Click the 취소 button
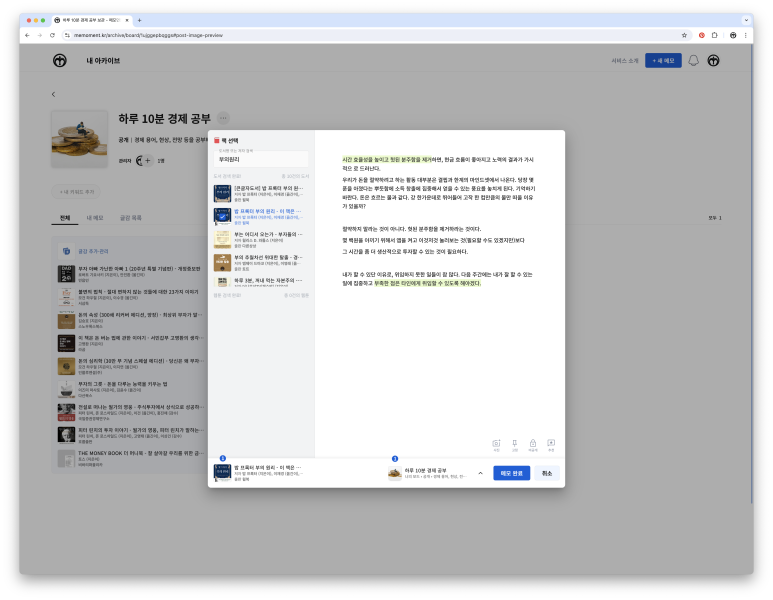The width and height of the screenshot is (773, 600). tap(547, 473)
